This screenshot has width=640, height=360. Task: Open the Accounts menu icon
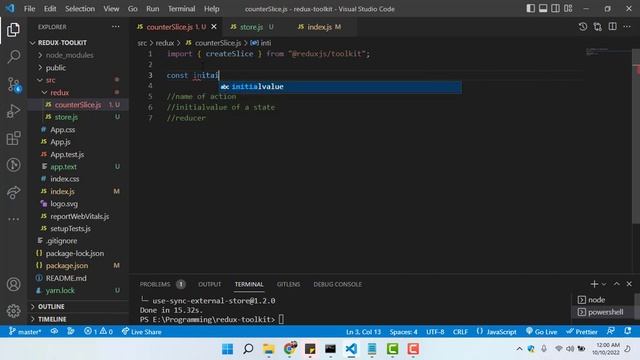point(13,284)
